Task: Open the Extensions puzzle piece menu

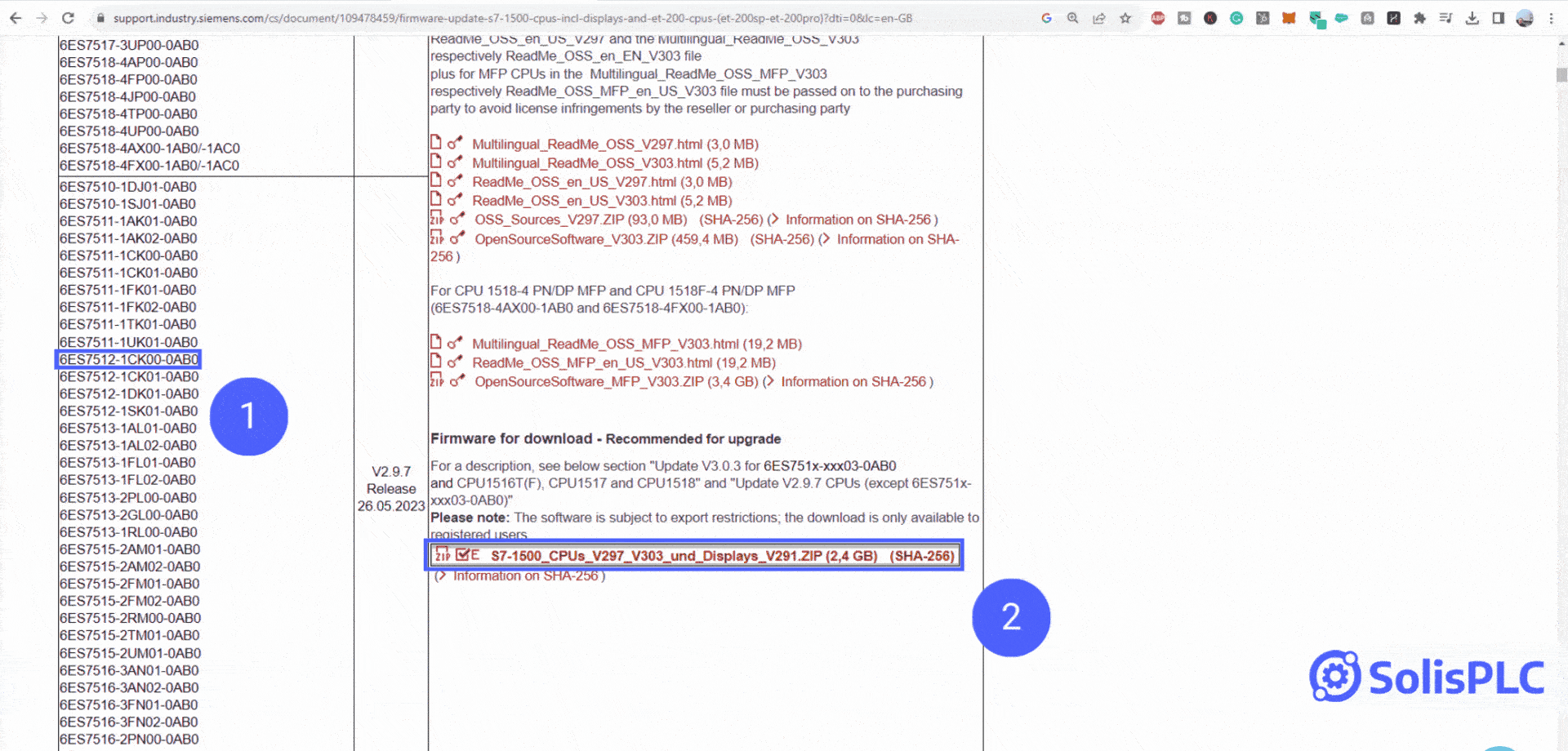Action: pyautogui.click(x=1419, y=18)
